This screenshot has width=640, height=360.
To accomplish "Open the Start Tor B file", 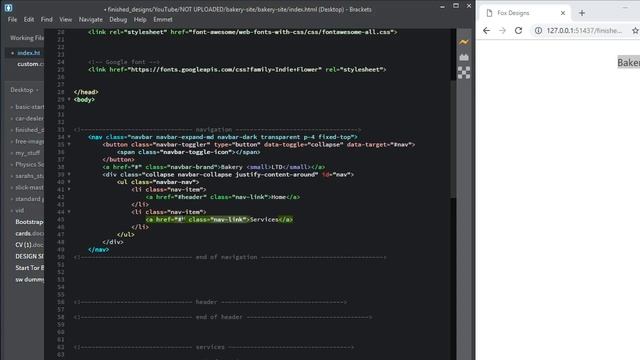I will click(x=29, y=268).
